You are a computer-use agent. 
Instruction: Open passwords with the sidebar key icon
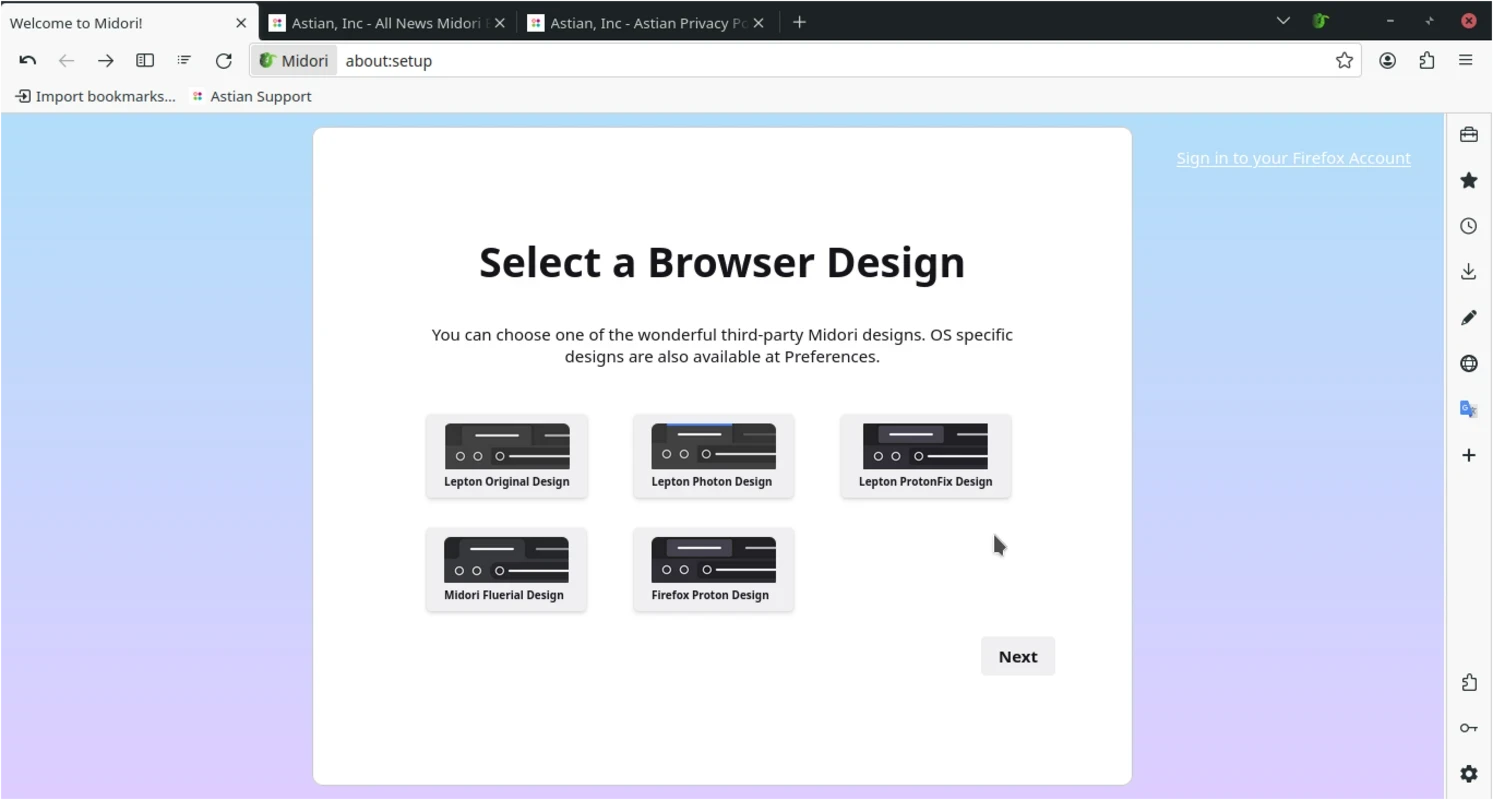coord(1469,728)
